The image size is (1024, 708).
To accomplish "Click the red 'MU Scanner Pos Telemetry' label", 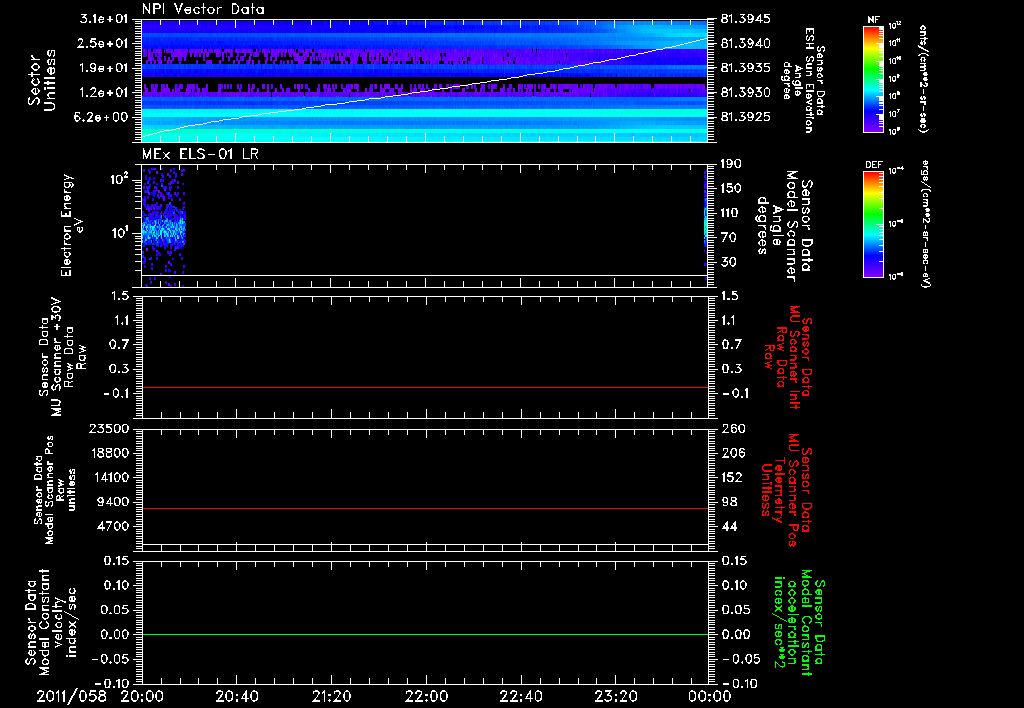I will [x=786, y=490].
